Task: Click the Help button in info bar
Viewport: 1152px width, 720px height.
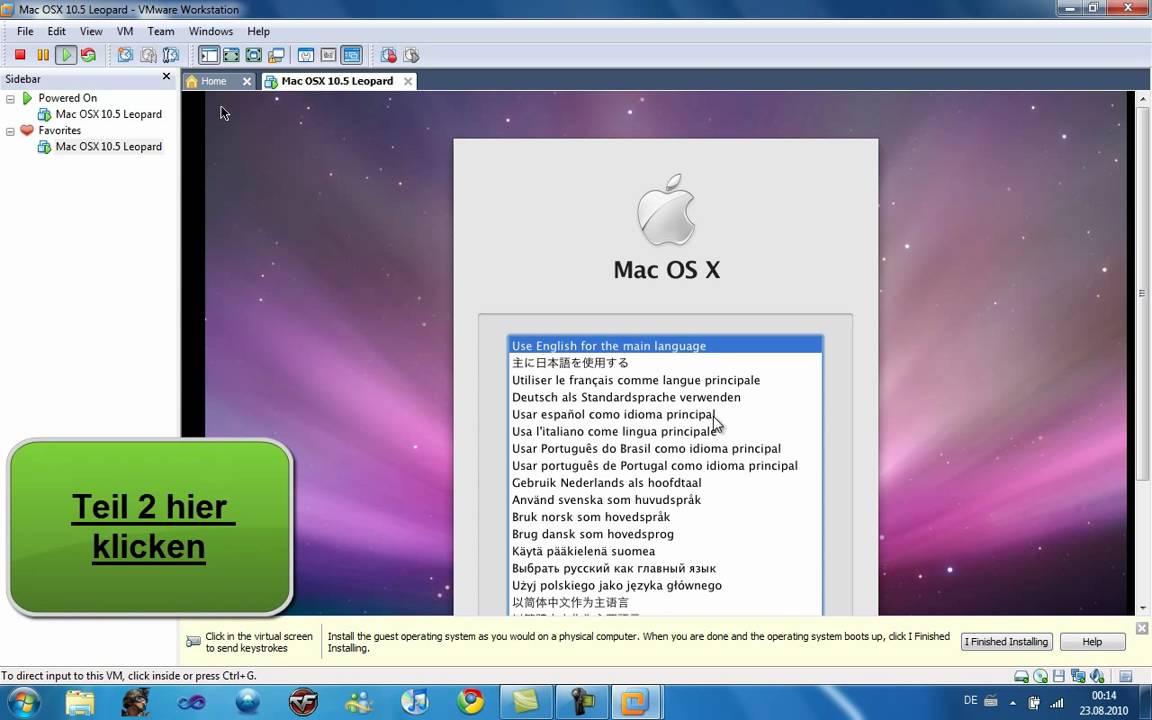Action: click(1092, 642)
